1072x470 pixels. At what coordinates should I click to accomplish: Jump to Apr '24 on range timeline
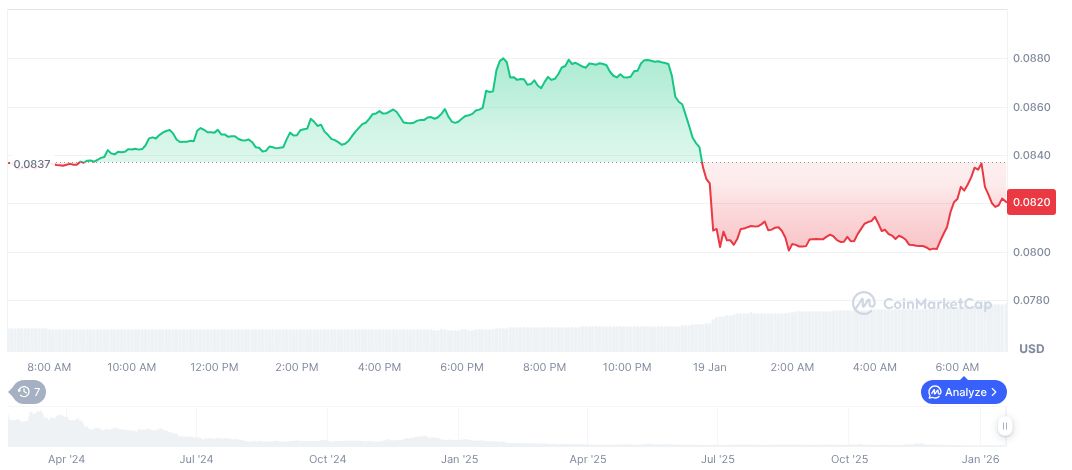[x=67, y=460]
